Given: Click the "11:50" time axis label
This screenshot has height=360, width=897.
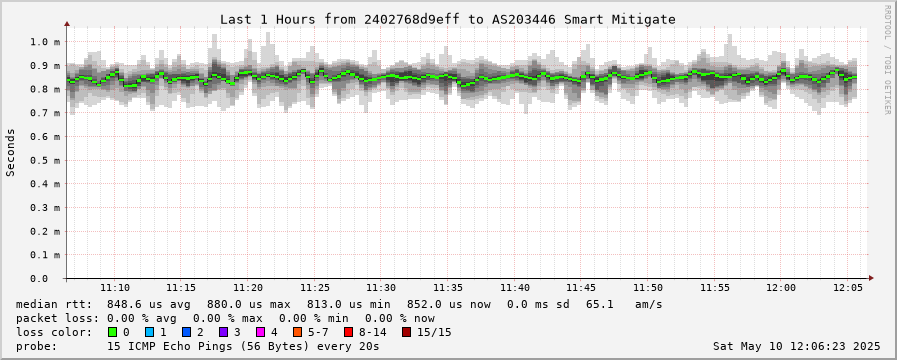Looking at the screenshot, I should pyautogui.click(x=648, y=288).
